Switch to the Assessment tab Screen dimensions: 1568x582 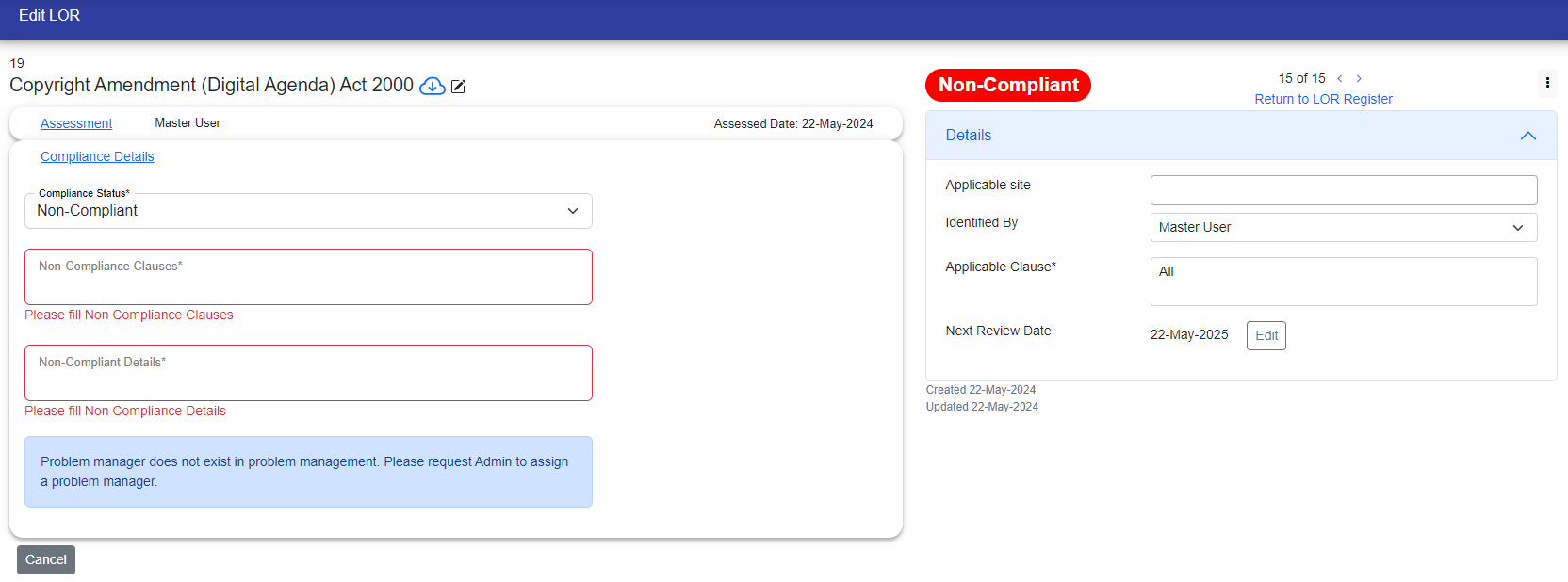coord(76,123)
